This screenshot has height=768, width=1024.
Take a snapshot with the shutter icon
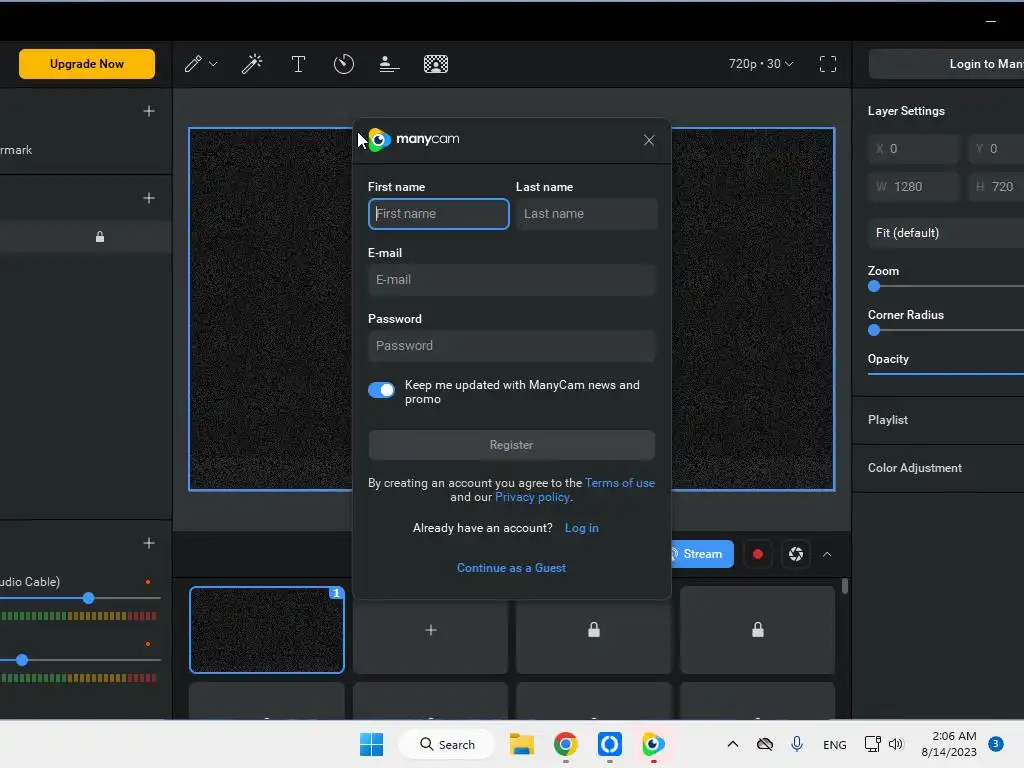795,554
